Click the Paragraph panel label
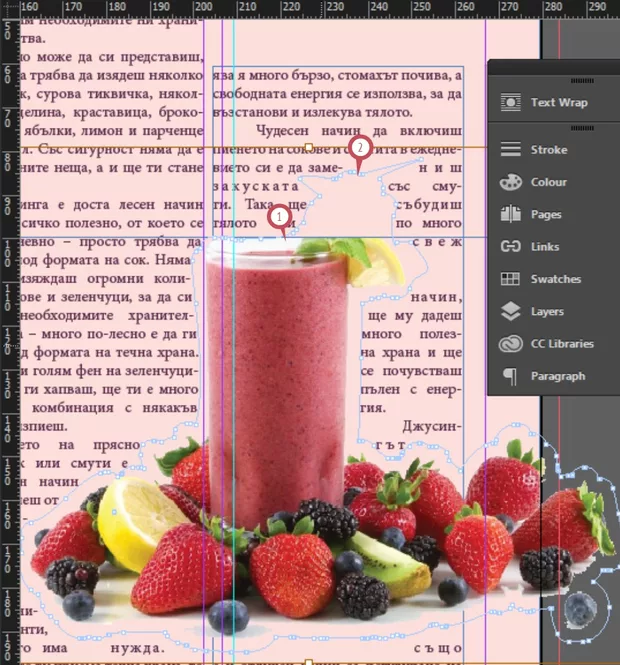Viewport: 620px width, 665px height. tap(558, 376)
